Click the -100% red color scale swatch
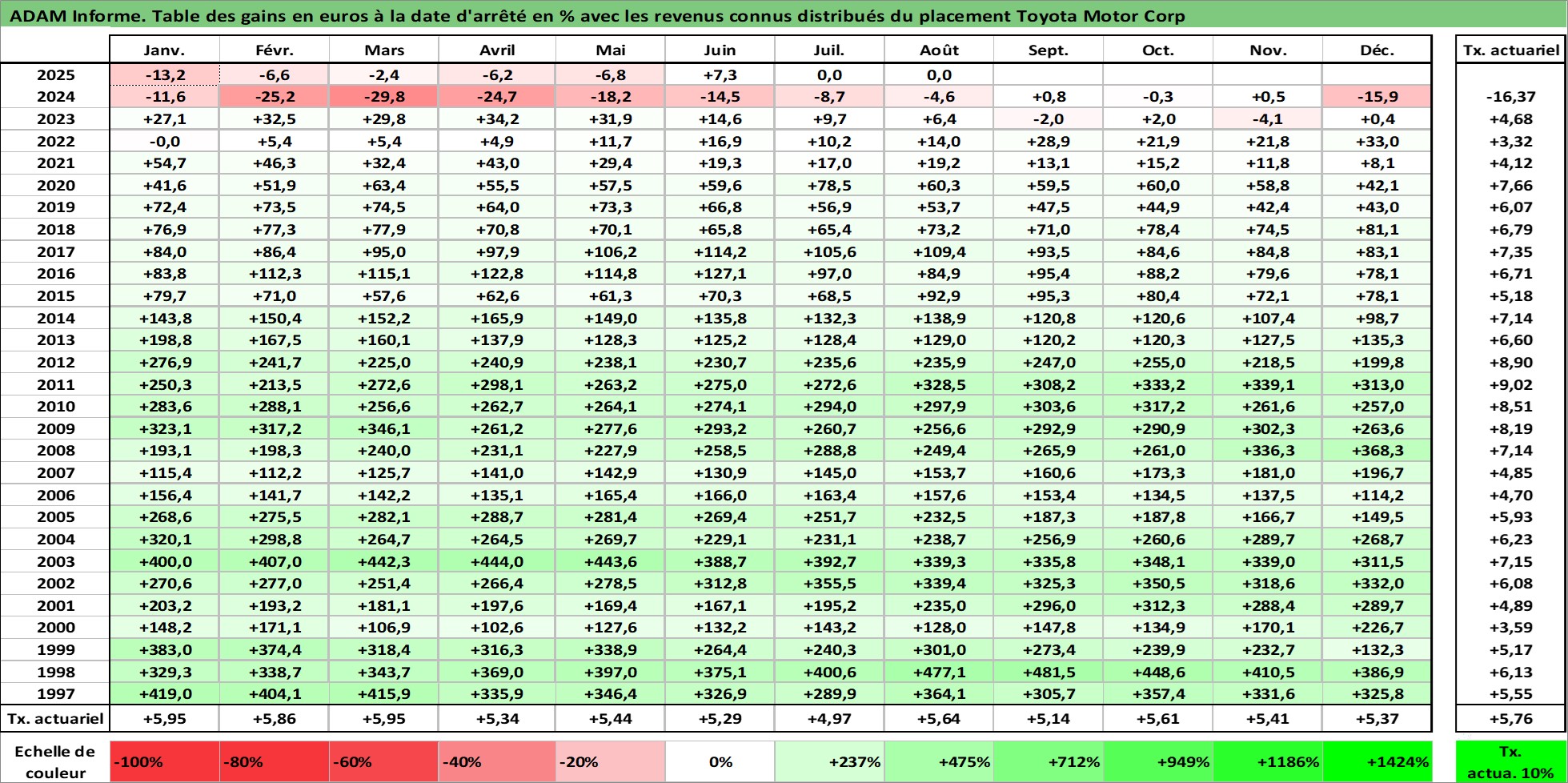Viewport: 1568px width, 783px height. coord(164,761)
